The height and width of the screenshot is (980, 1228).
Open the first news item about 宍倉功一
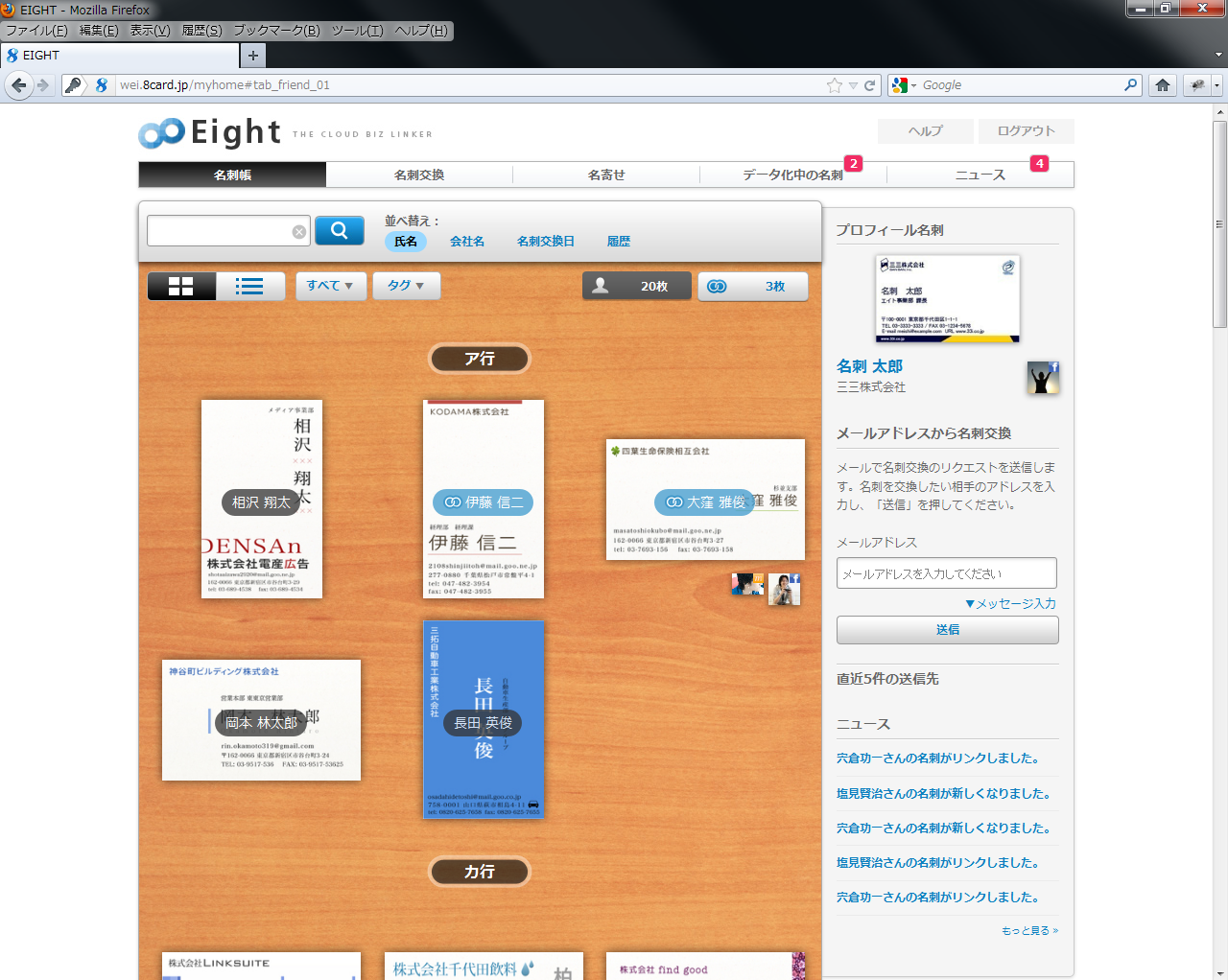(938, 758)
